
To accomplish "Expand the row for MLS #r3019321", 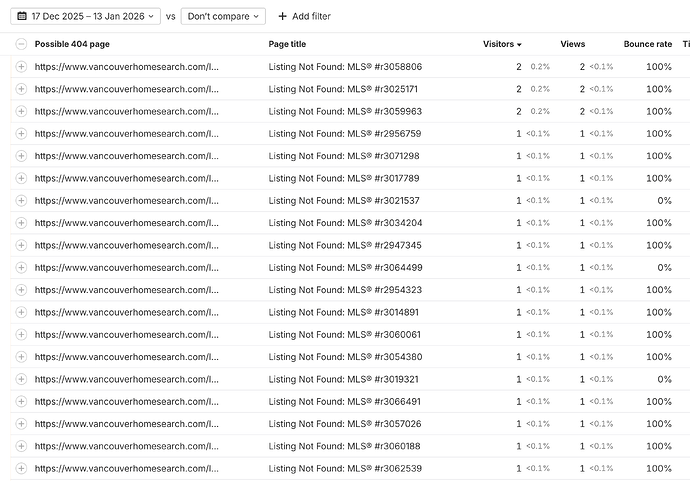I will pos(21,379).
